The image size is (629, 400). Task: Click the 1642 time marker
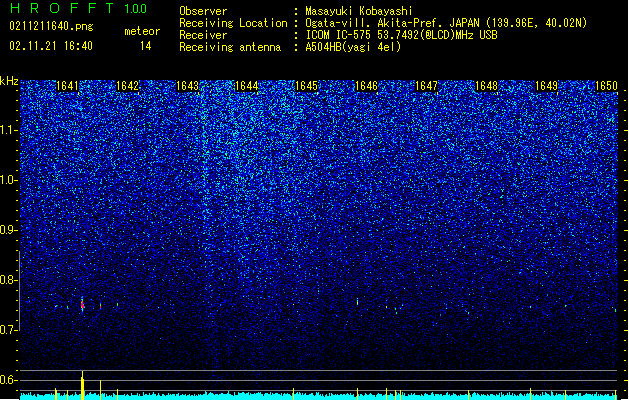(x=127, y=86)
